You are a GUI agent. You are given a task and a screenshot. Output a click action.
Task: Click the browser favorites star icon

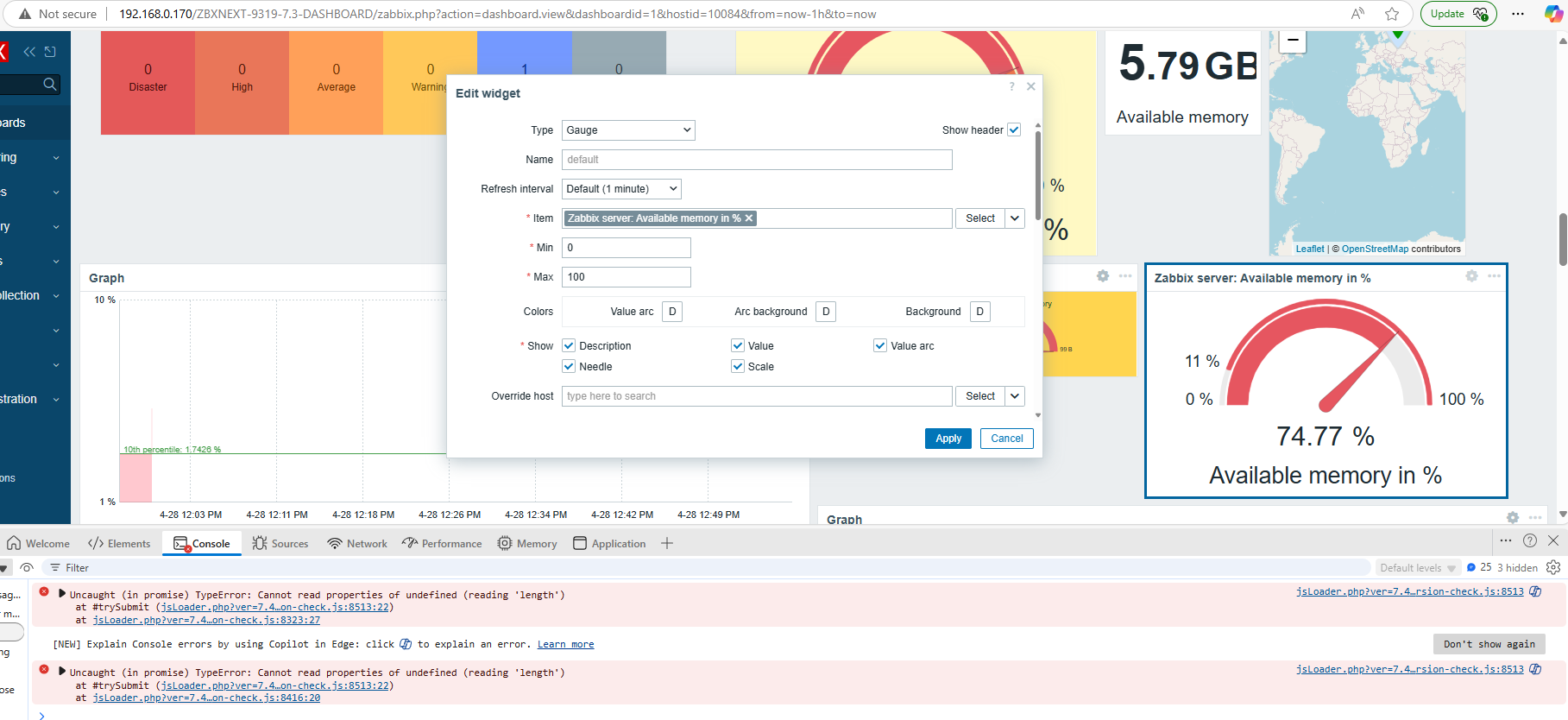point(1392,14)
